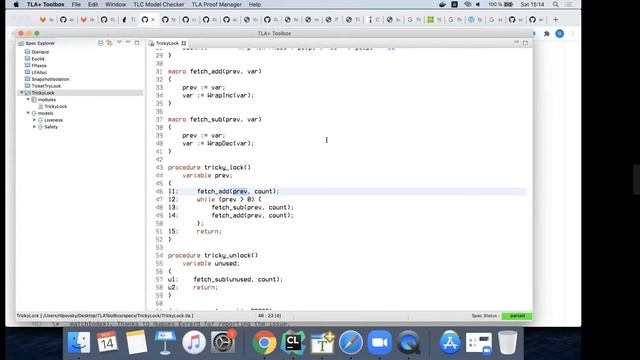Image resolution: width=640 pixels, height=360 pixels.
Task: Open QuickTime Player from the Dock
Action: [409, 342]
